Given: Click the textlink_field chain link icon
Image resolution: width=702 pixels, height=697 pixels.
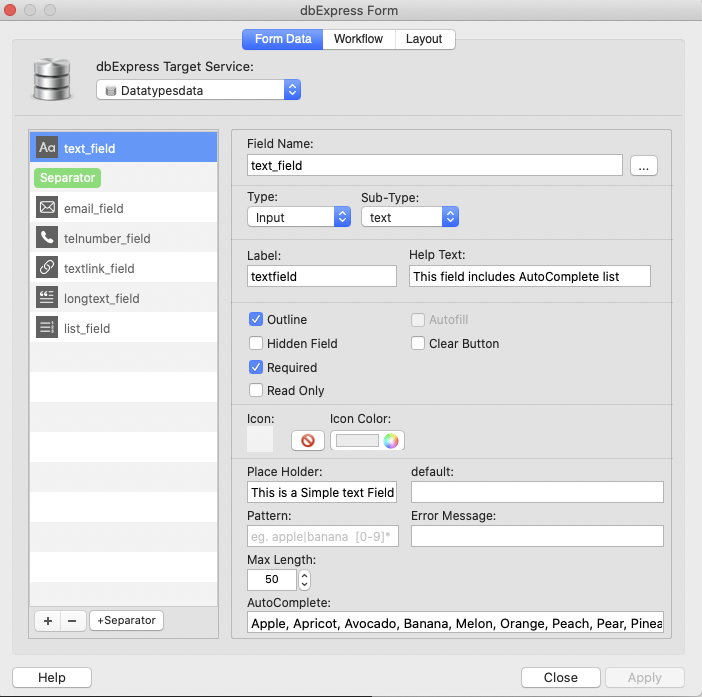Looking at the screenshot, I should coord(47,268).
